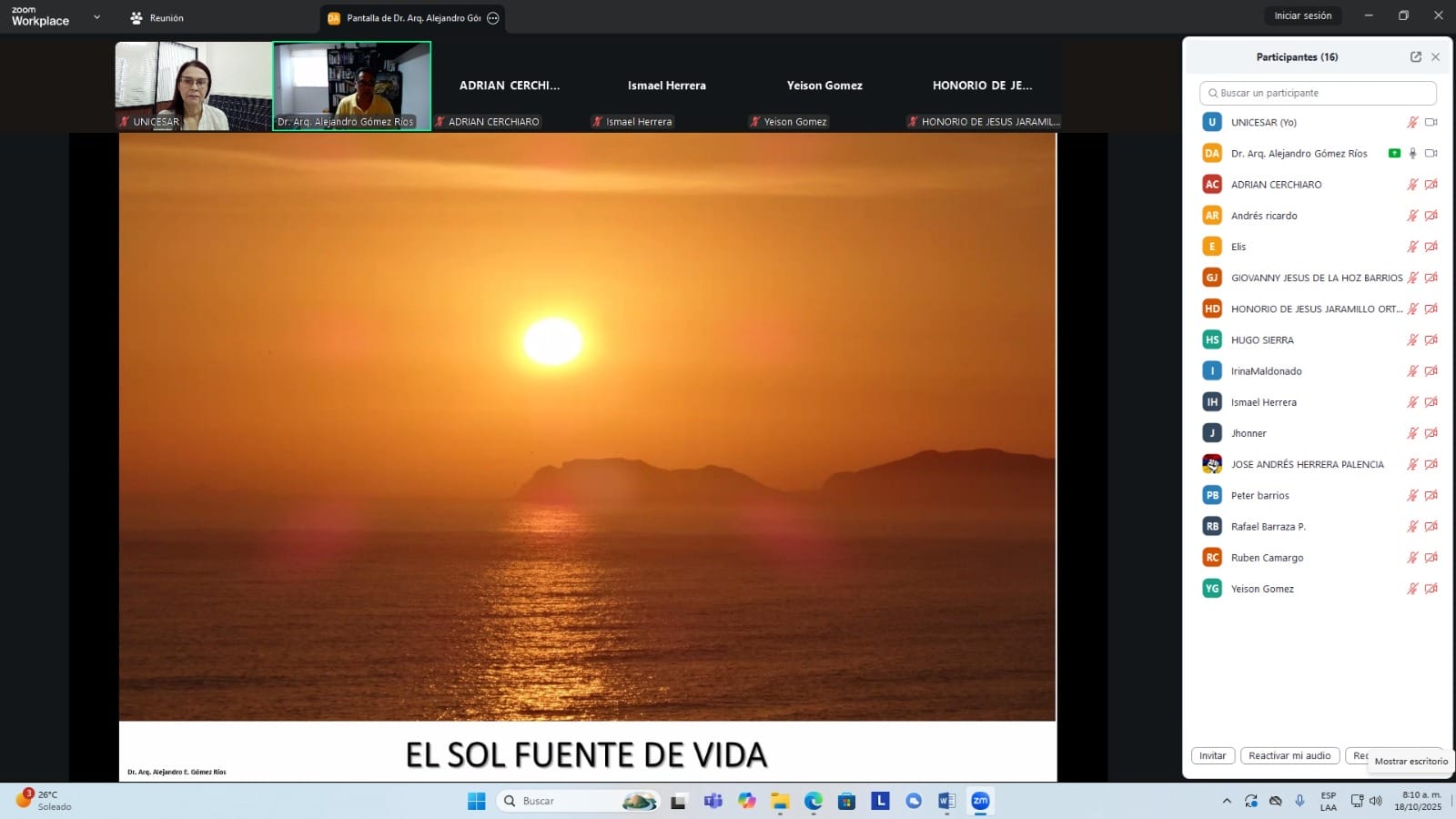Viewport: 1456px width, 819px height.
Task: Click the Zoom icon in the taskbar
Action: click(980, 801)
